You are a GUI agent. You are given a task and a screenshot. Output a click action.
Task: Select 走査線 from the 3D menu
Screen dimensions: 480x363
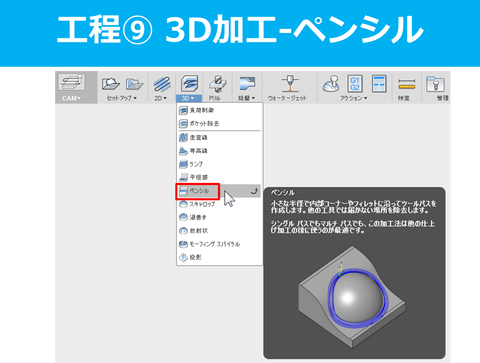tap(219, 137)
